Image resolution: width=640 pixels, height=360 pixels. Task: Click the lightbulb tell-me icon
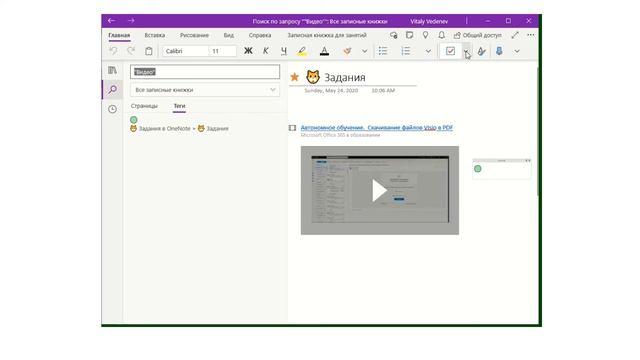tap(425, 35)
